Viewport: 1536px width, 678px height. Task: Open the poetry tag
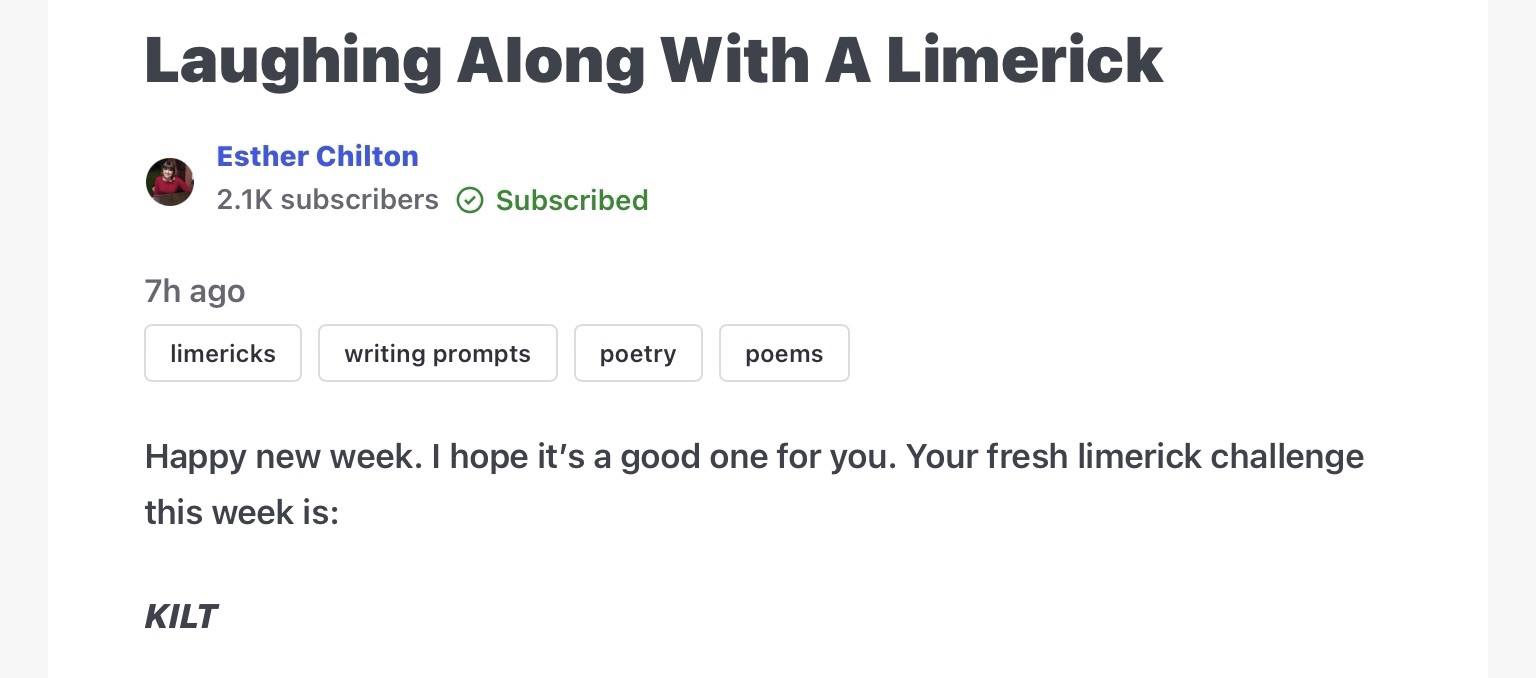click(638, 353)
